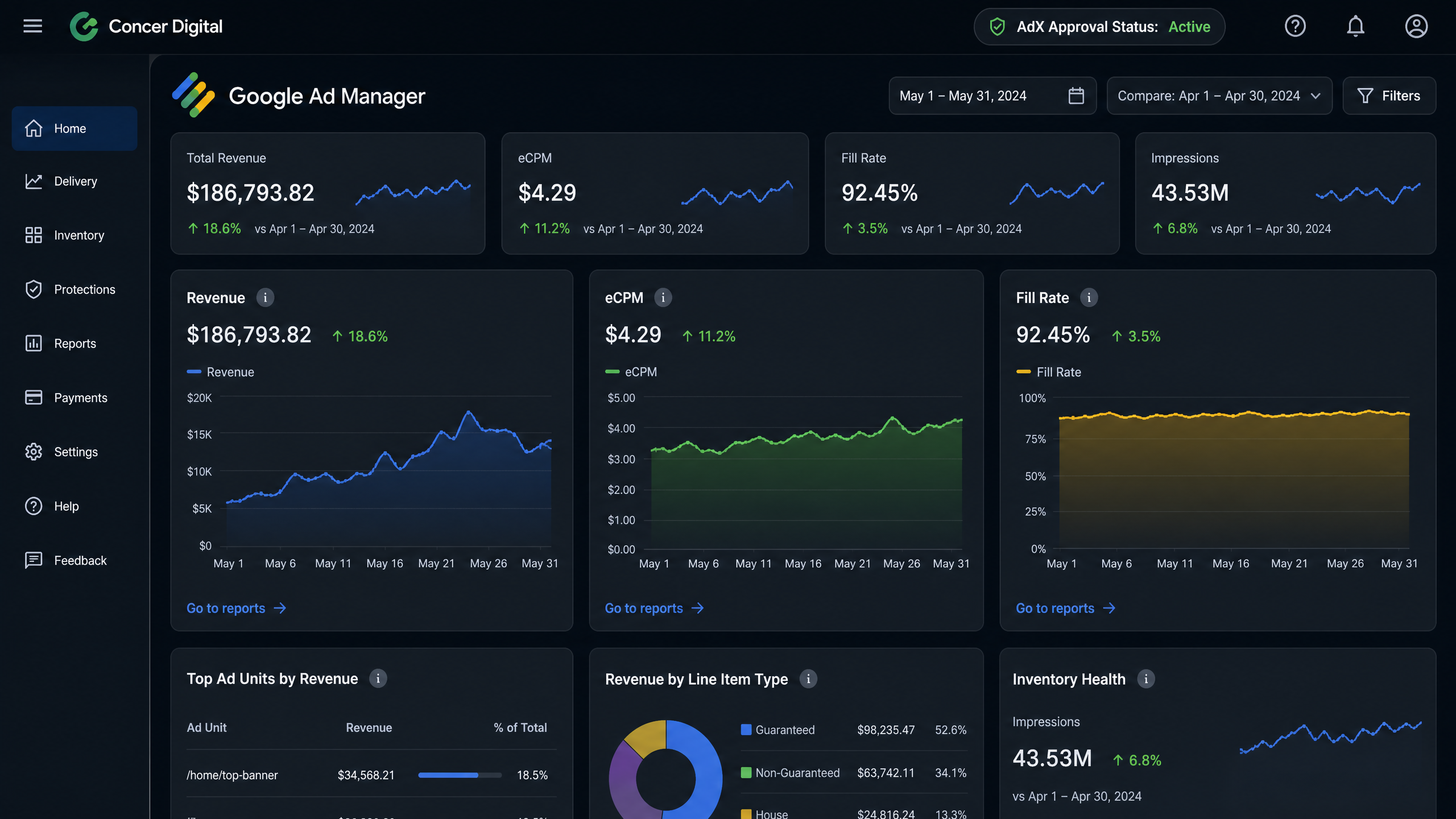Open the Impressions 43.53M summary card
This screenshot has height=819, width=1456.
coord(1285,193)
